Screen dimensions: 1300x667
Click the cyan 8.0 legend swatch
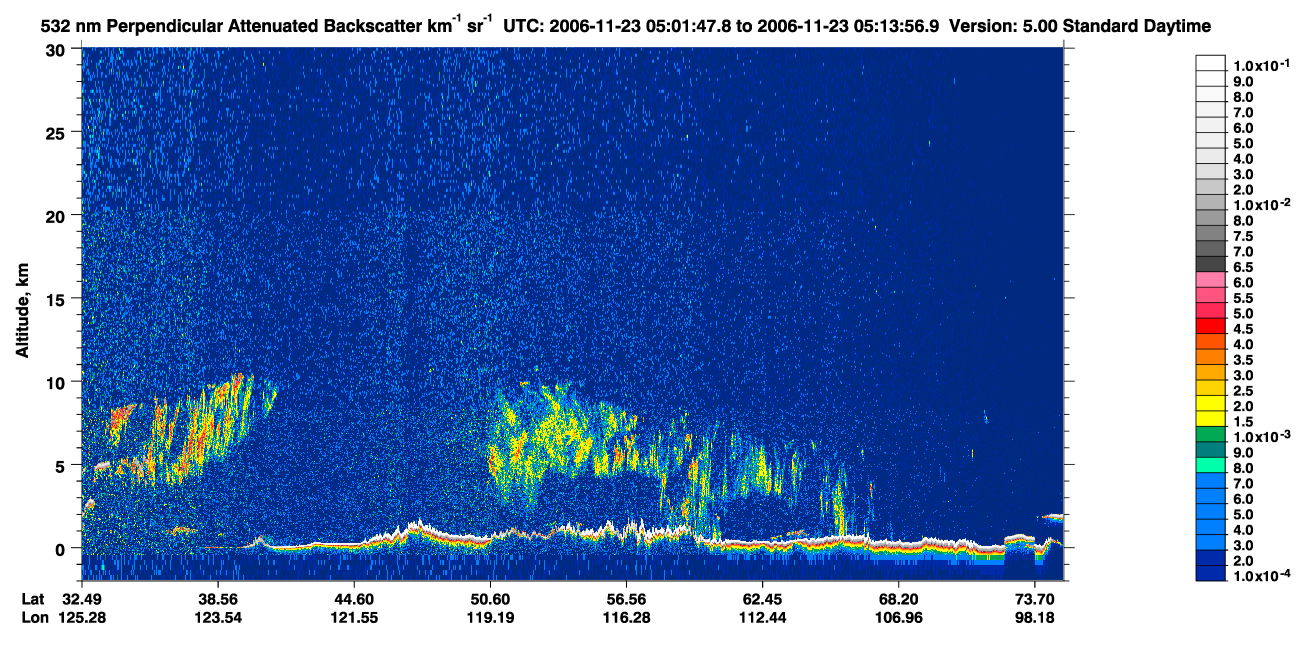click(x=1210, y=465)
